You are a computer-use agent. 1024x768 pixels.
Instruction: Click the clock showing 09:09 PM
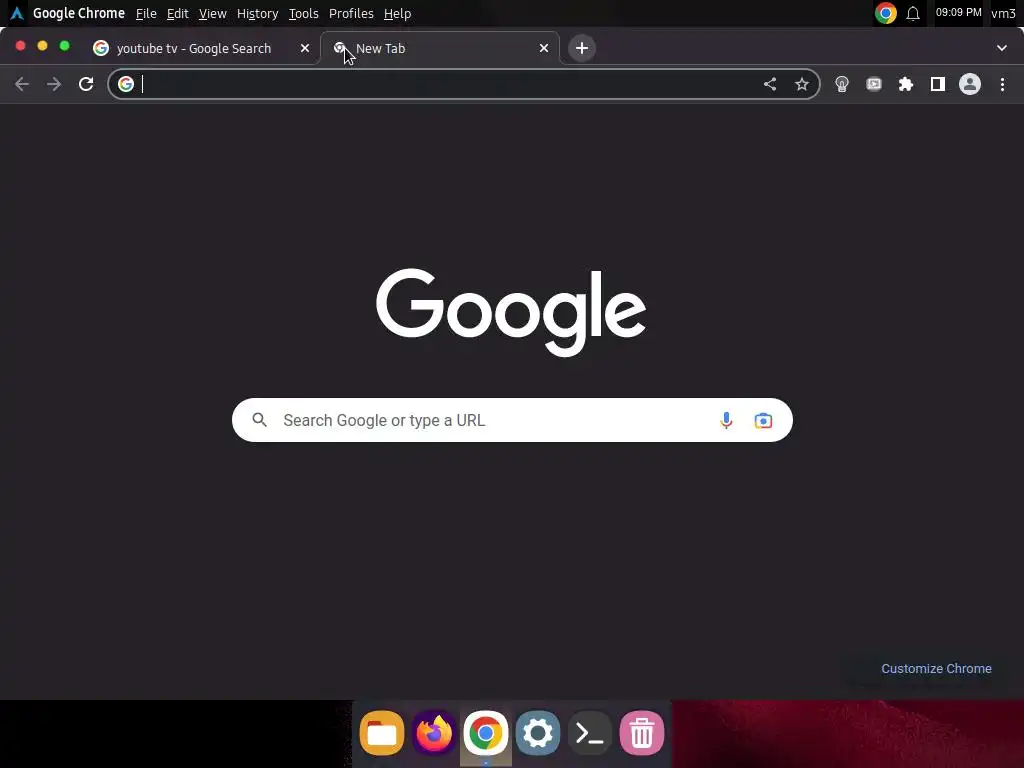click(958, 13)
